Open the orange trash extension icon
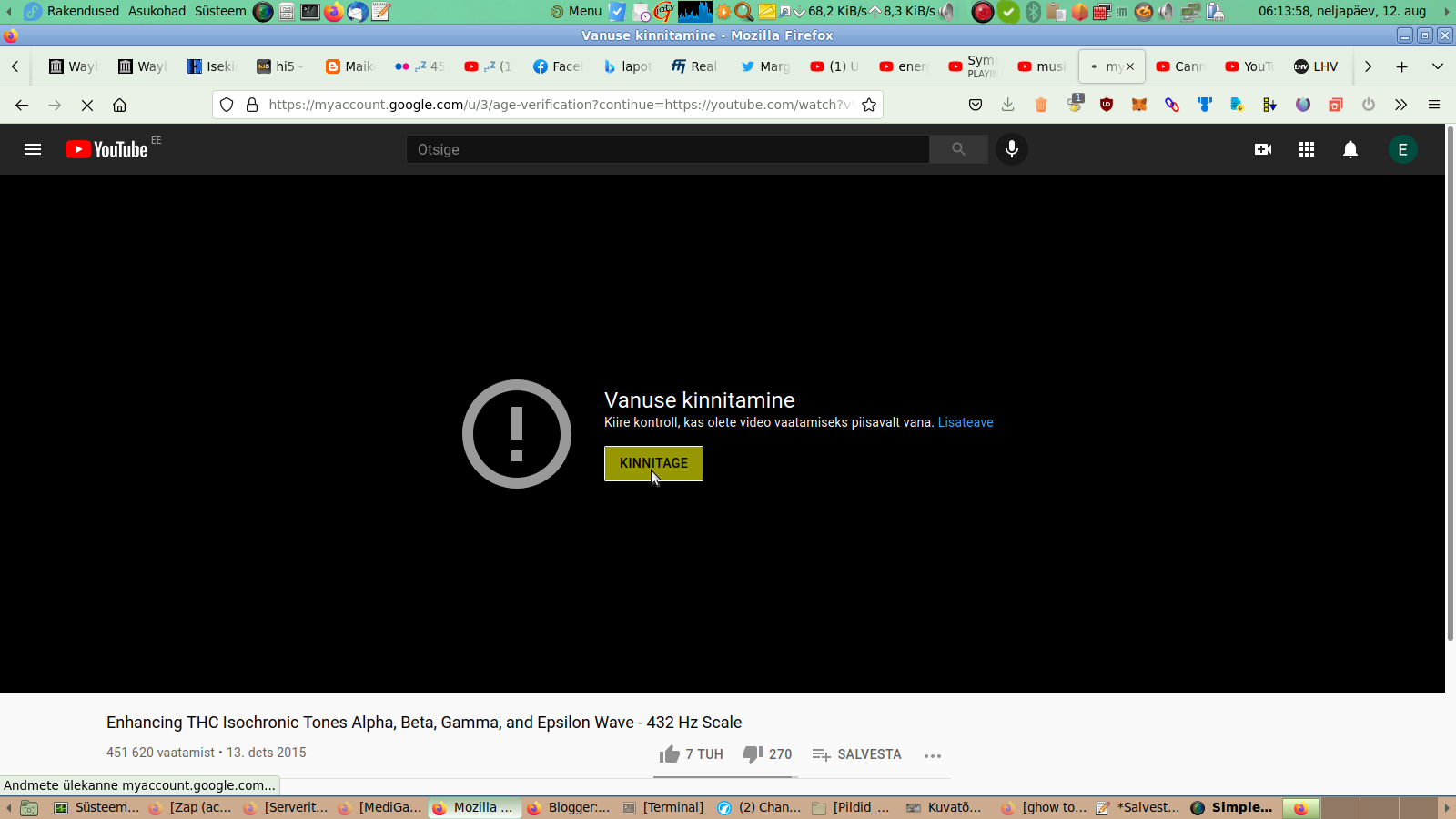 (1041, 105)
